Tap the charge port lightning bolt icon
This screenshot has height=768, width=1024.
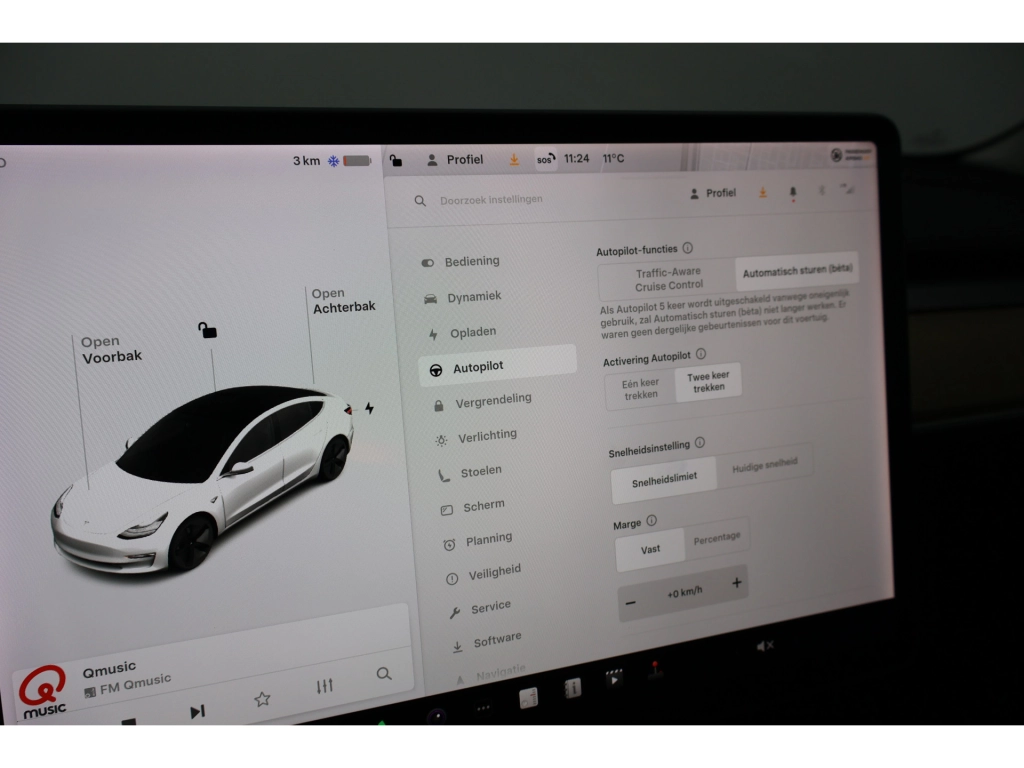tap(370, 408)
